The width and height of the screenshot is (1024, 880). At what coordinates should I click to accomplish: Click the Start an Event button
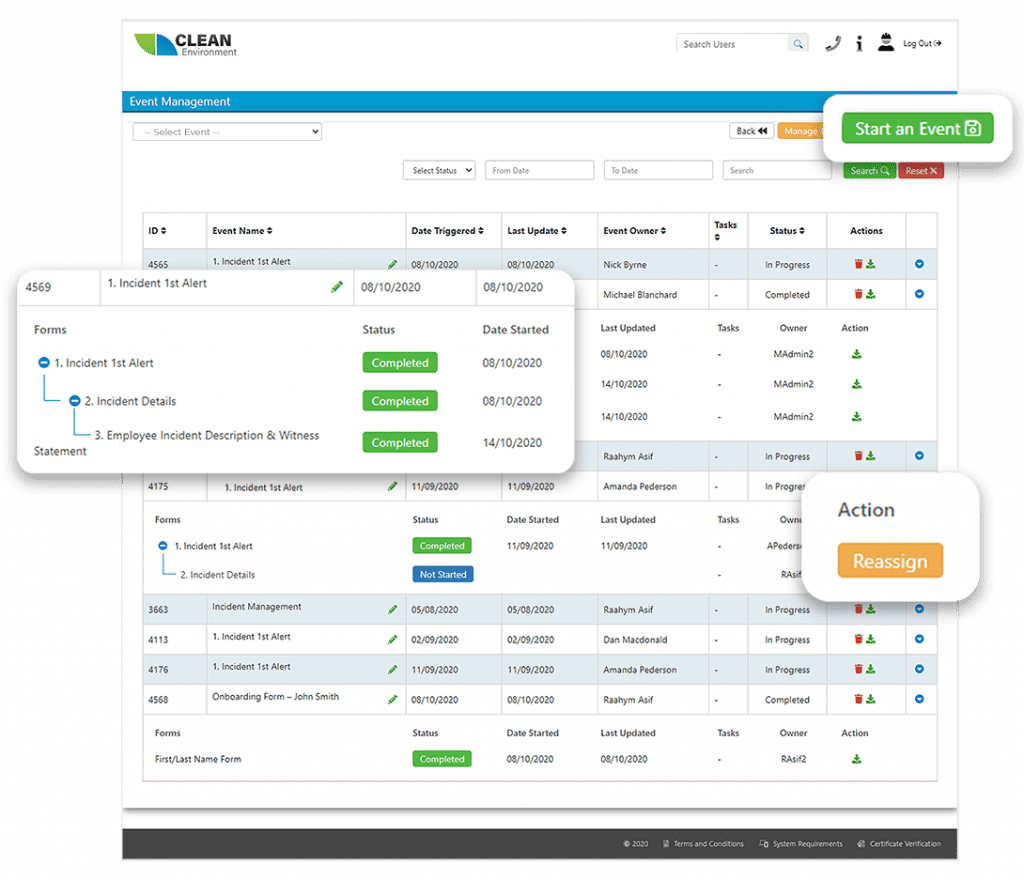pyautogui.click(x=917, y=128)
